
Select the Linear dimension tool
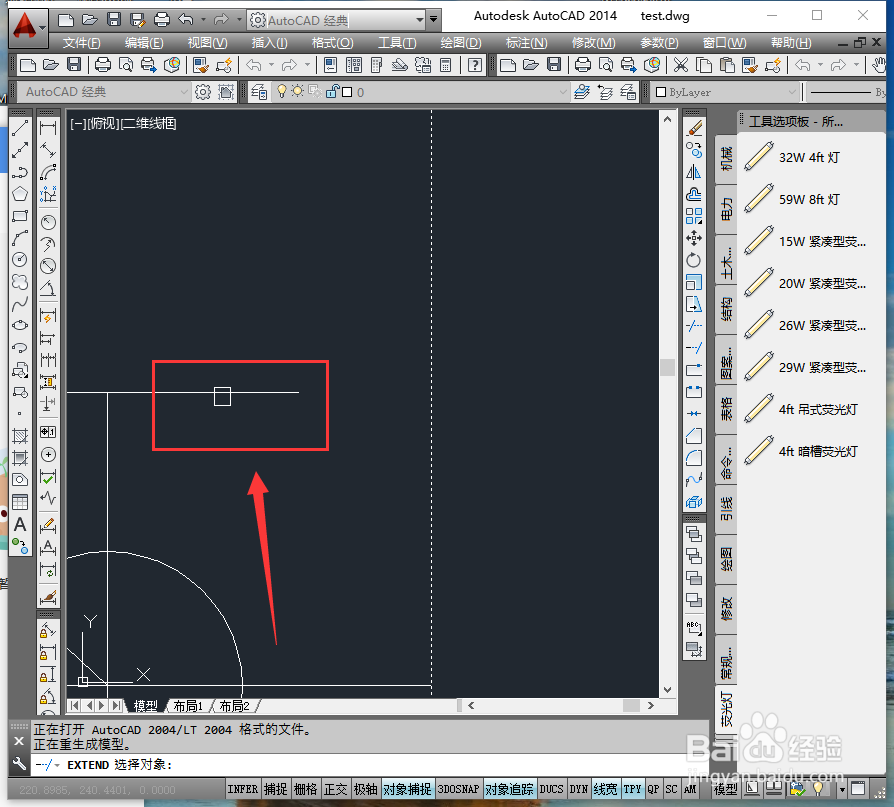[x=48, y=128]
